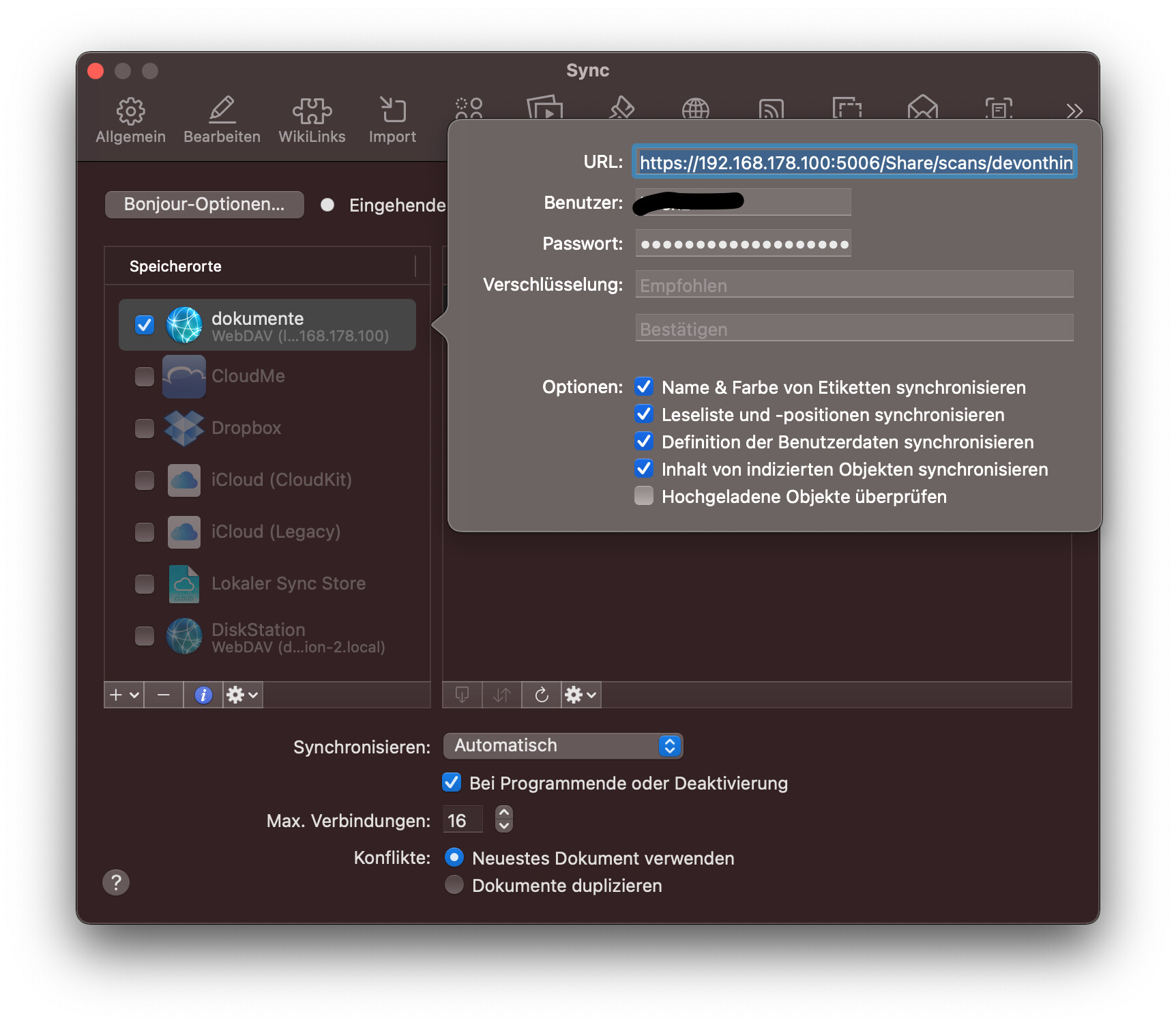Click the Speicherorte column header

[x=260, y=266]
